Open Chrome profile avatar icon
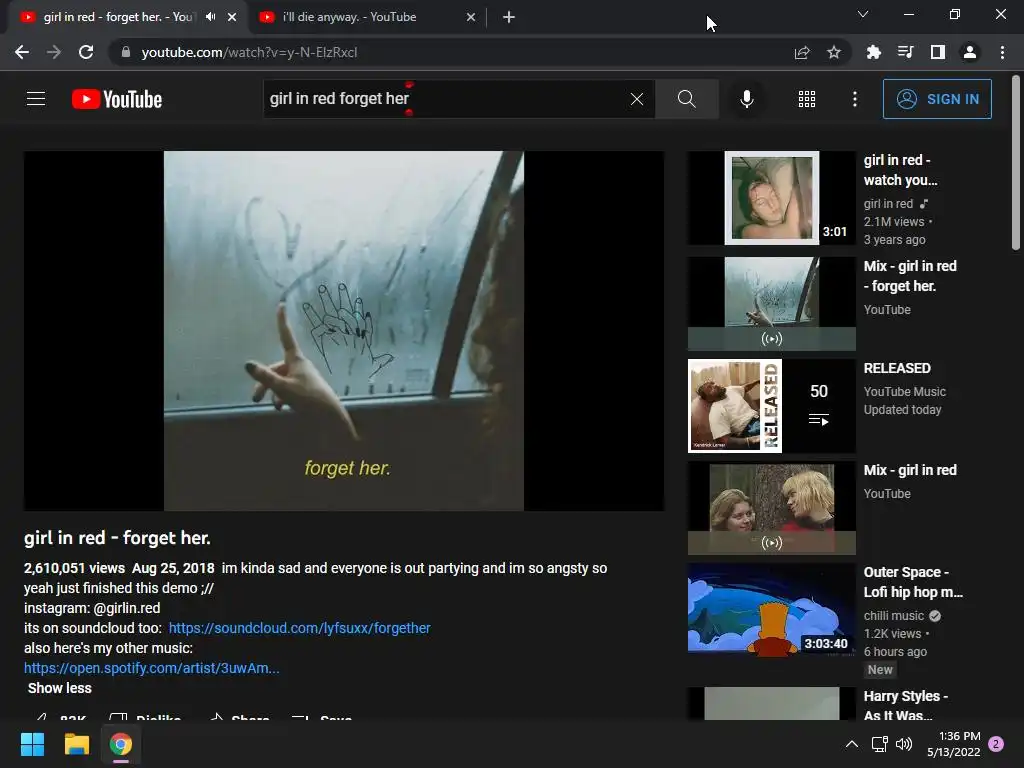The height and width of the screenshot is (768, 1024). (x=970, y=52)
